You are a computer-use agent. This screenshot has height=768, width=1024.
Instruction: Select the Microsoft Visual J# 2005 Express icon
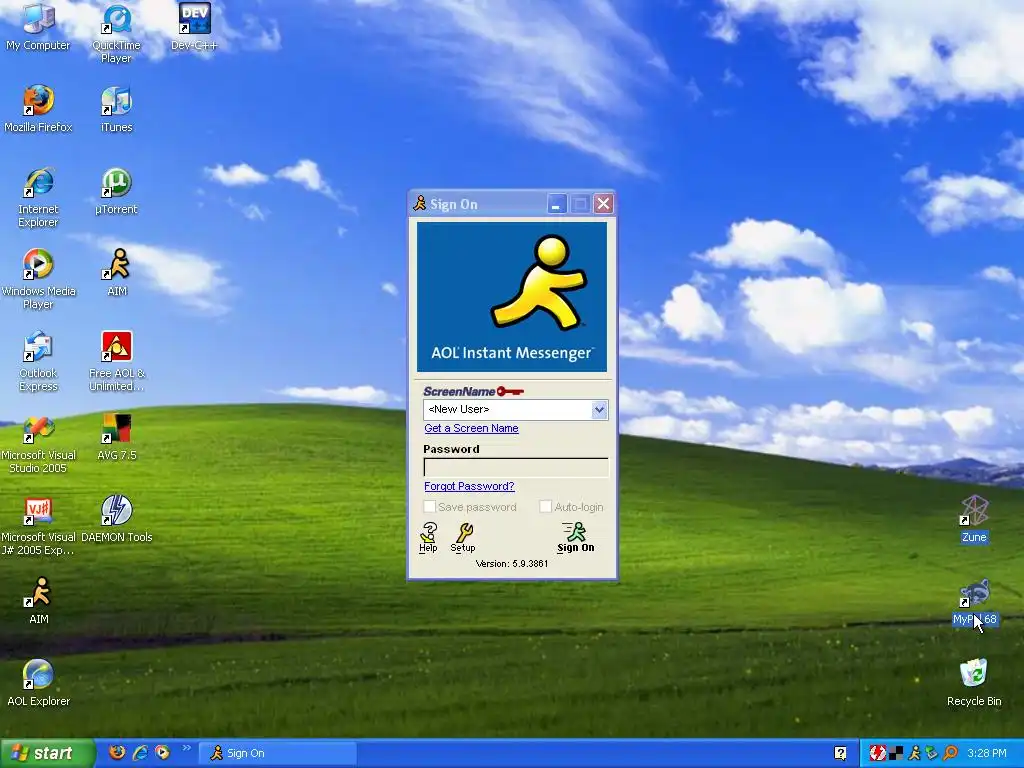[x=38, y=525]
